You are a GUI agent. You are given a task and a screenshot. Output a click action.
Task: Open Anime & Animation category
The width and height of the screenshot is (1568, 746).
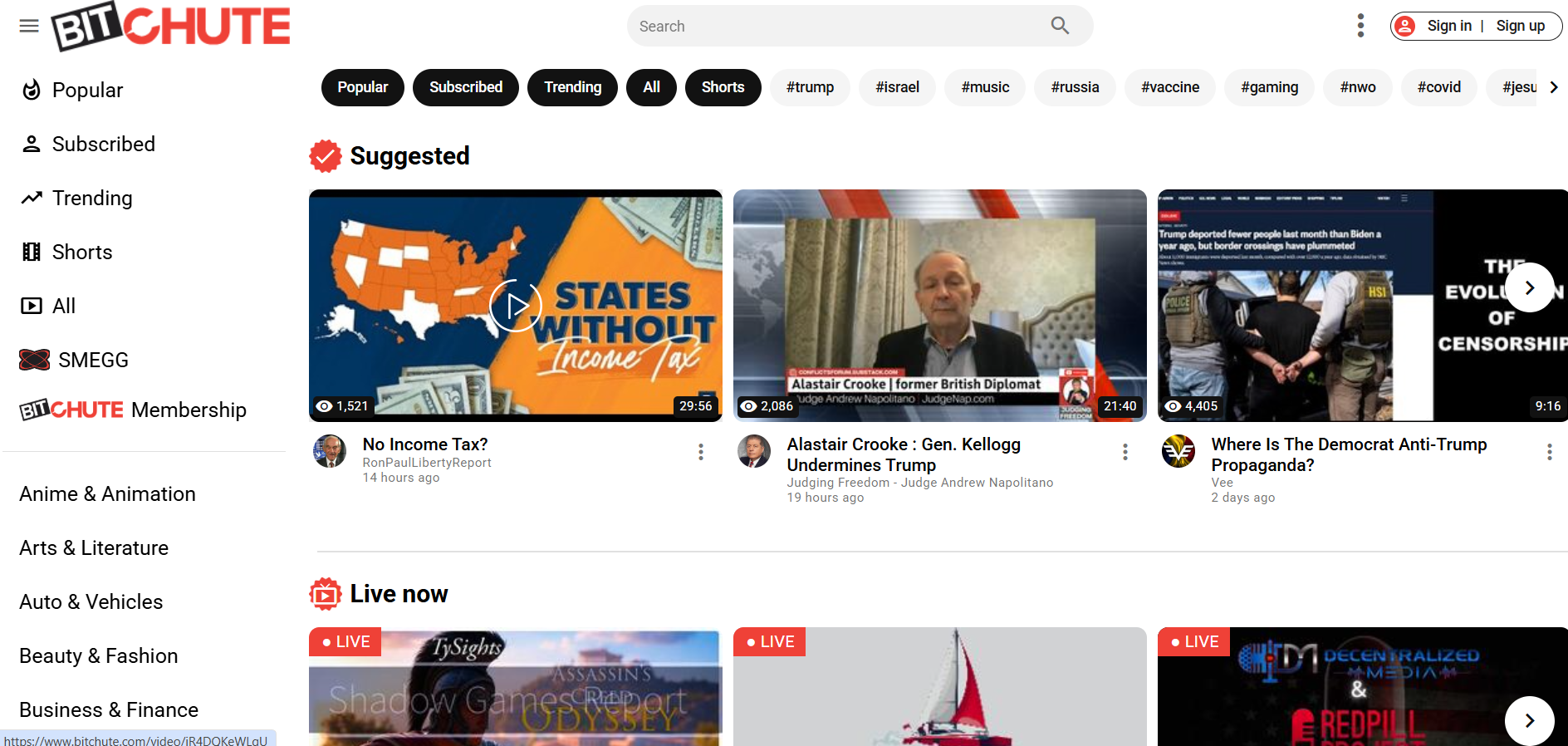pyautogui.click(x=108, y=494)
